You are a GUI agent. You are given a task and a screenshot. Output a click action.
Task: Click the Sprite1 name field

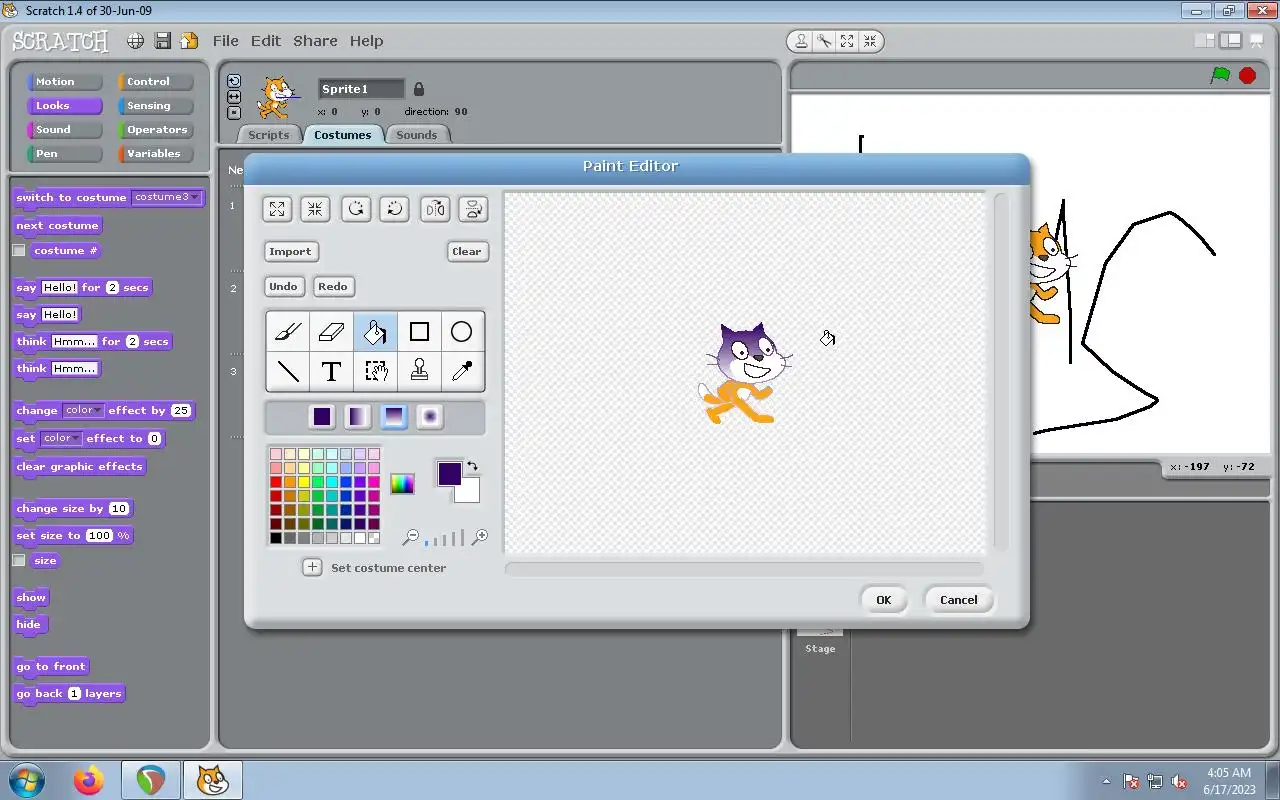(362, 89)
